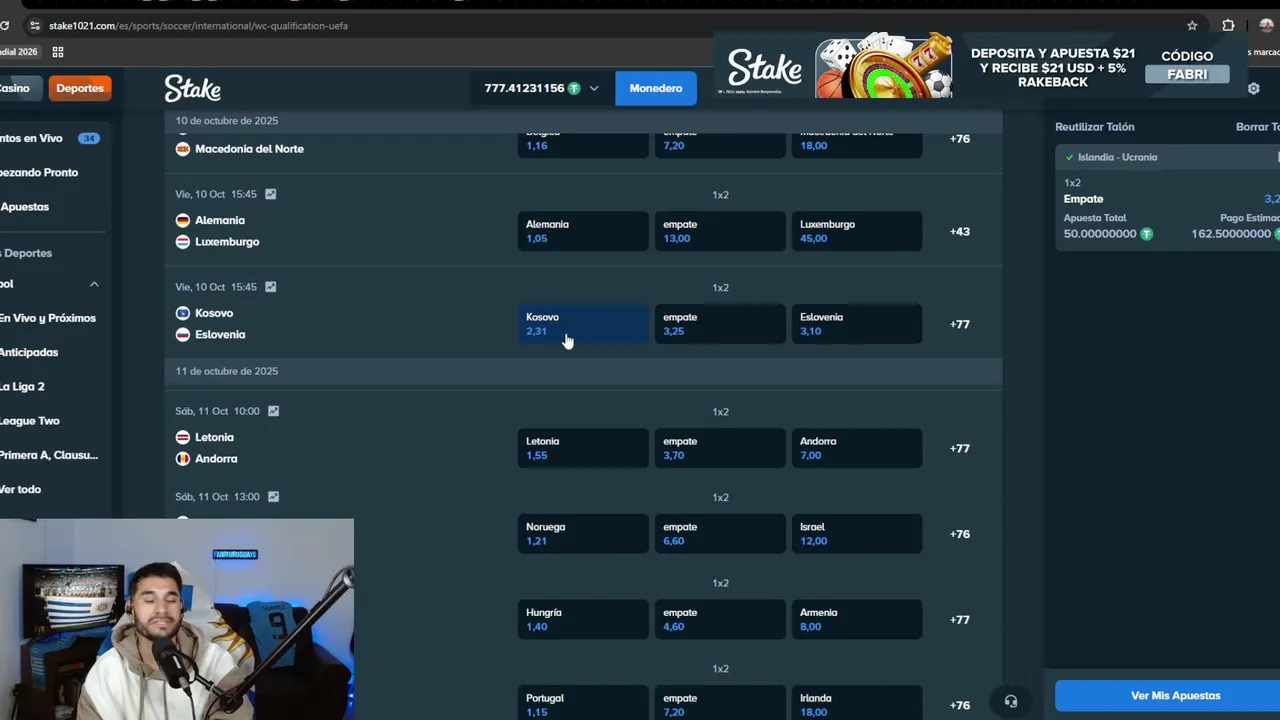Image resolution: width=1280 pixels, height=720 pixels.
Task: Click Borrar Todo in bet slip
Action: [x=1258, y=127]
